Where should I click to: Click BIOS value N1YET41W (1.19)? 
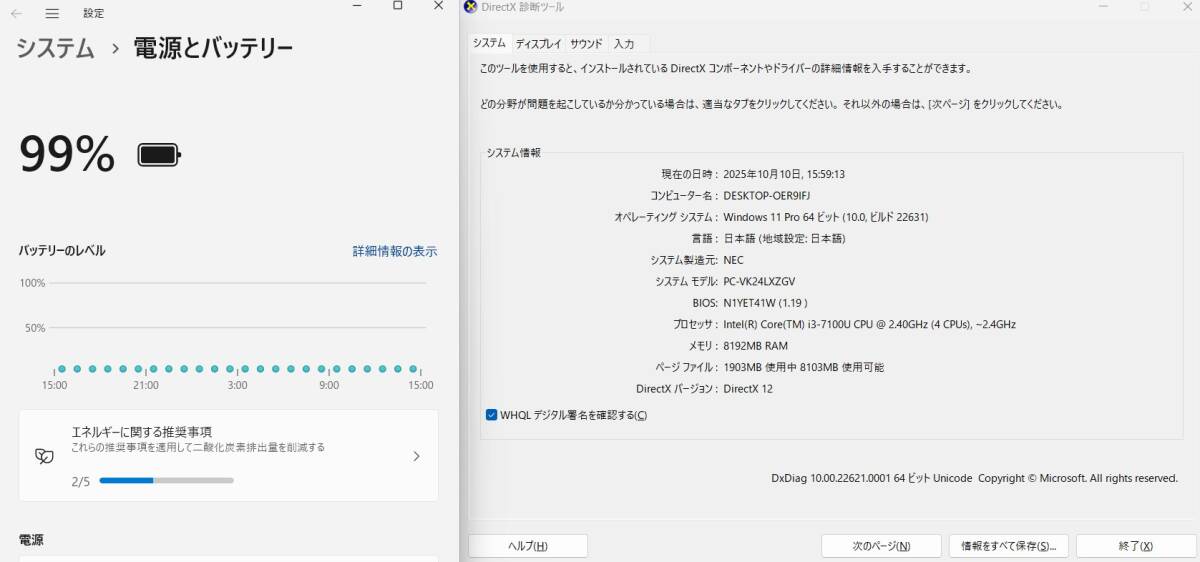pyautogui.click(x=765, y=303)
